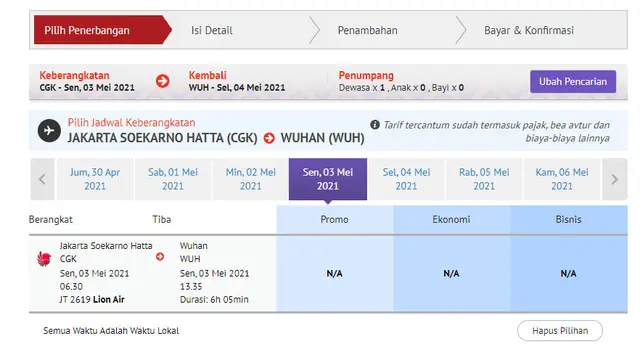The height and width of the screenshot is (360, 640).
Task: Select Sel, 04 Mei 2021 date tab
Action: coord(406,179)
